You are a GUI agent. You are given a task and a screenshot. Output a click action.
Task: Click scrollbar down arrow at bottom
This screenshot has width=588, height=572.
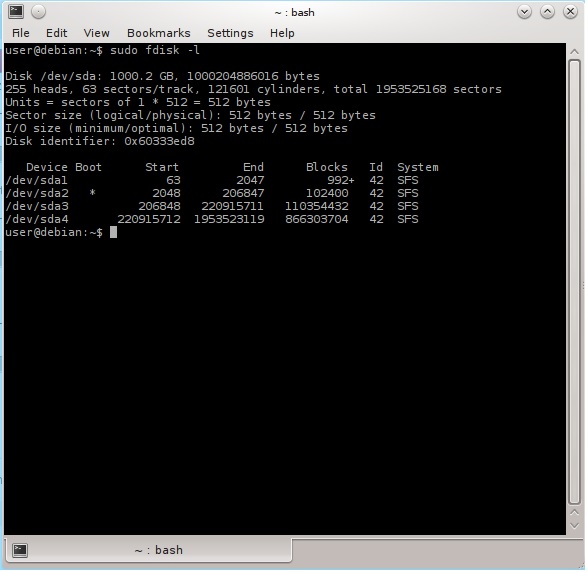click(574, 526)
